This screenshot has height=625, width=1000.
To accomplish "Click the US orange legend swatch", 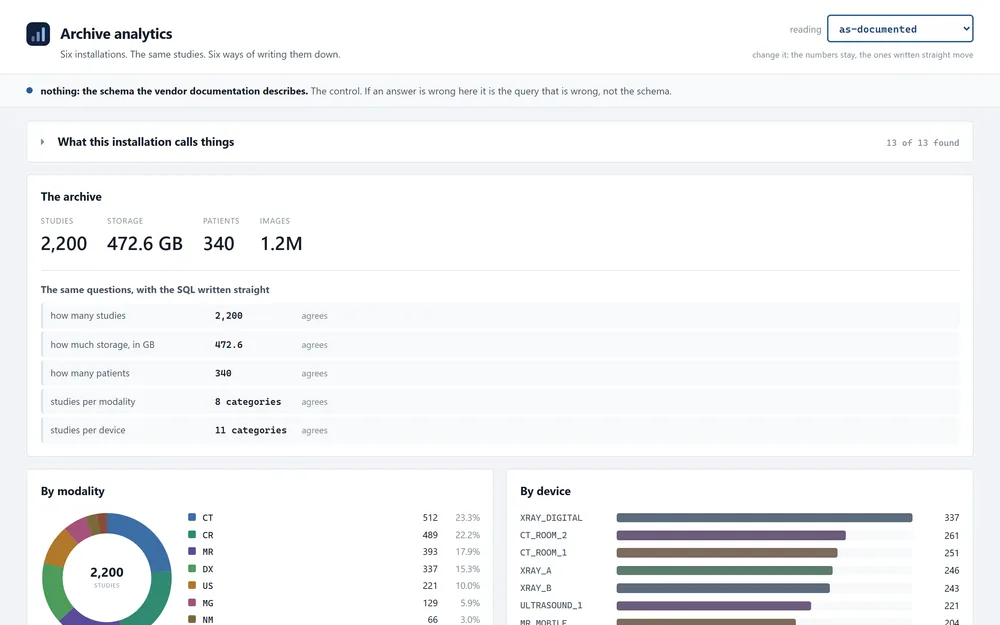I will coord(192,585).
